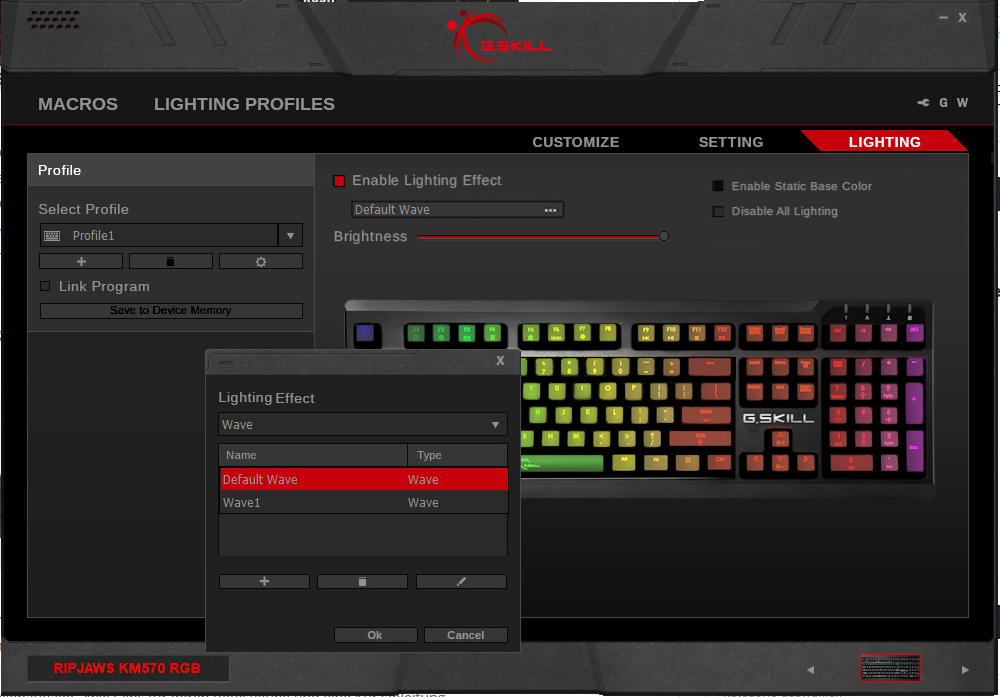Edit the lighting effect with the pencil icon
Image resolution: width=1000 pixels, height=697 pixels.
click(461, 581)
